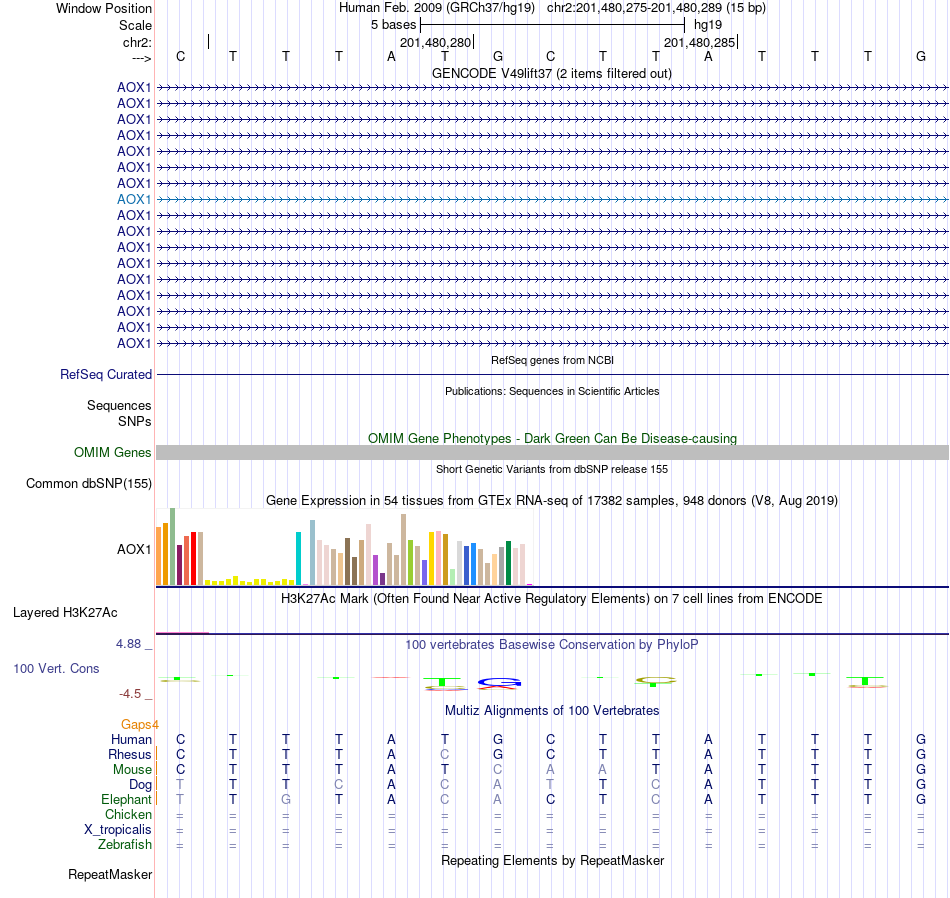Select the Human alignment row label
This screenshot has width=950, height=898.
tap(131, 739)
